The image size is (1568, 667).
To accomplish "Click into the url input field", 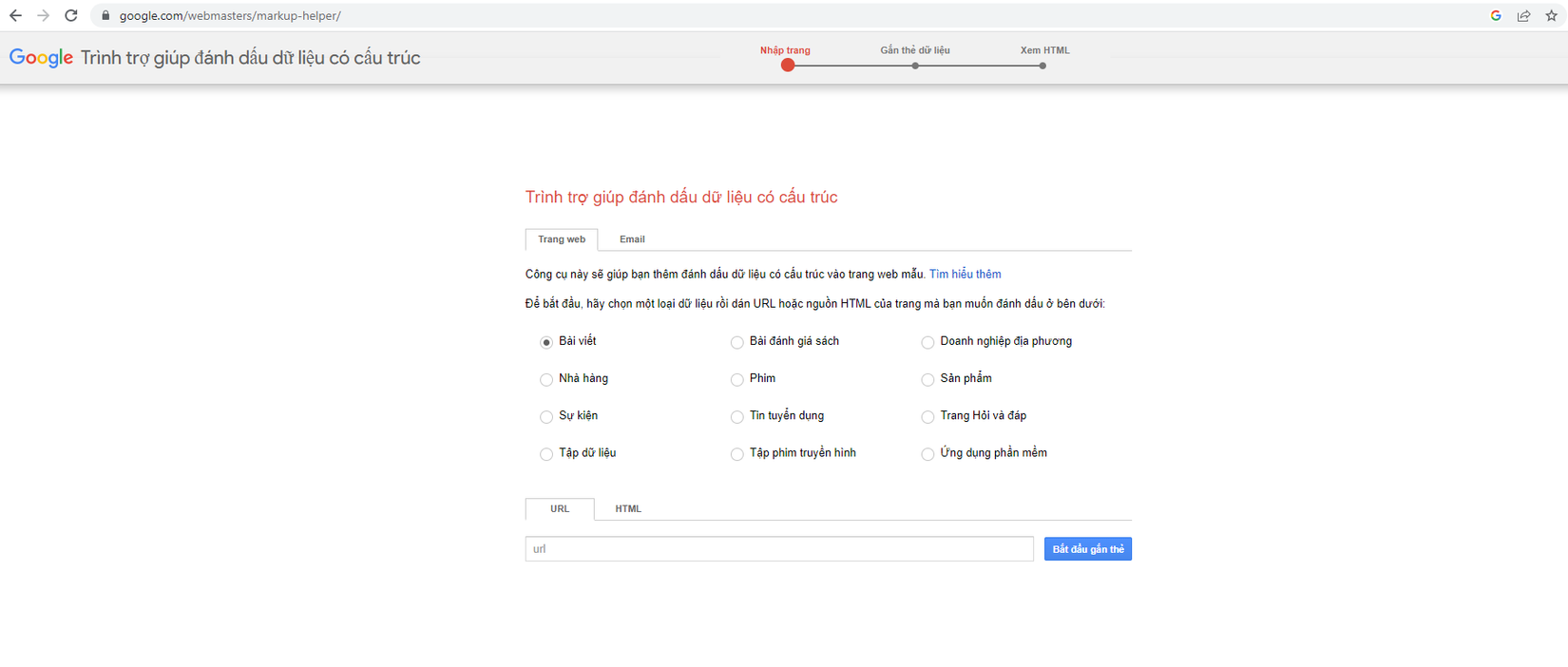I will pyautogui.click(x=779, y=549).
